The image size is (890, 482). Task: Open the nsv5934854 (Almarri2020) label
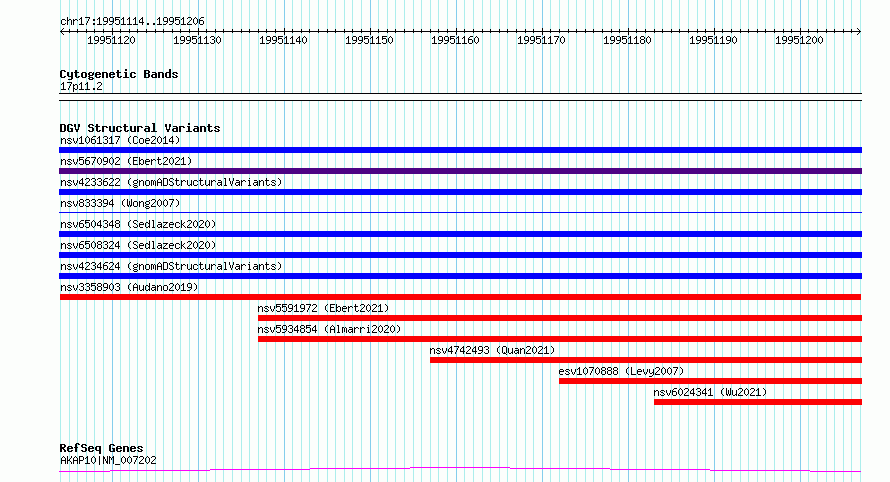pyautogui.click(x=329, y=329)
